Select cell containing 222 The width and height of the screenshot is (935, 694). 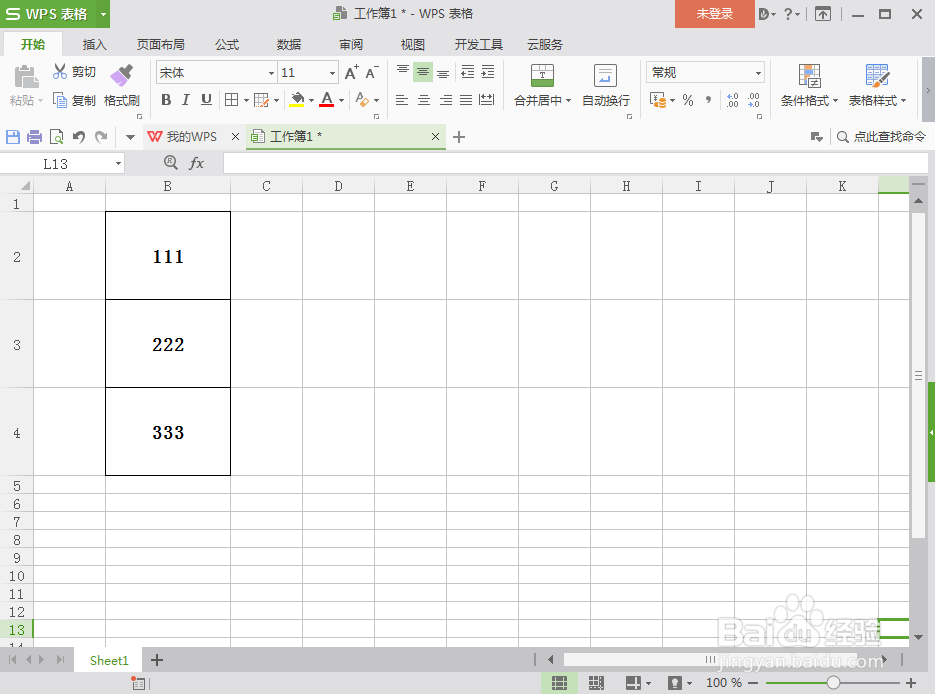pos(168,343)
